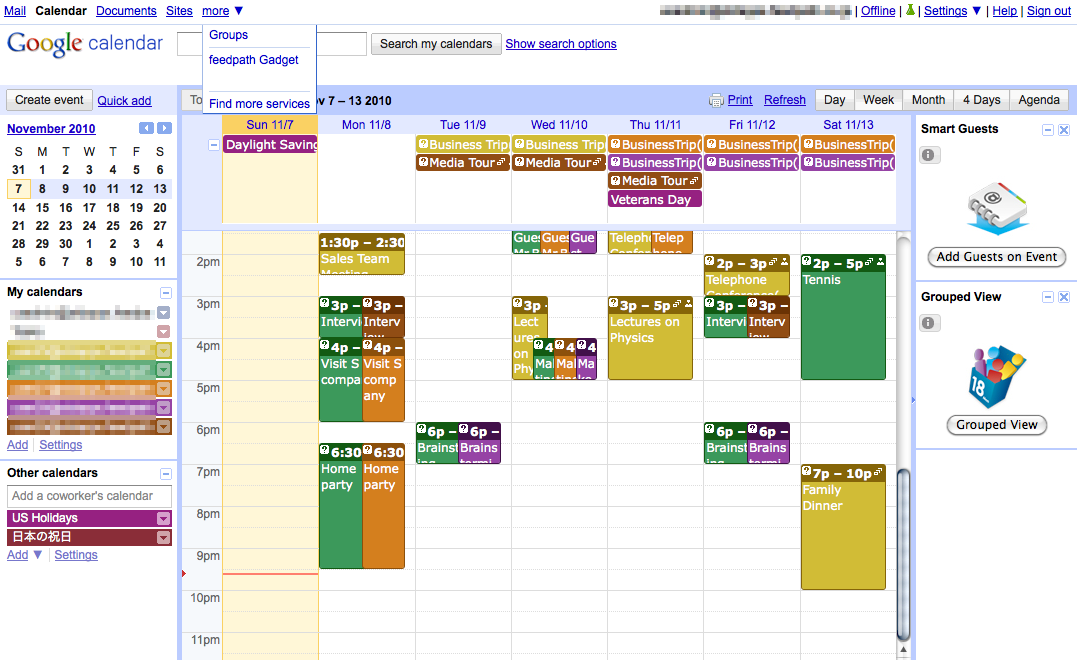Open Grouped View info icon

[x=928, y=323]
